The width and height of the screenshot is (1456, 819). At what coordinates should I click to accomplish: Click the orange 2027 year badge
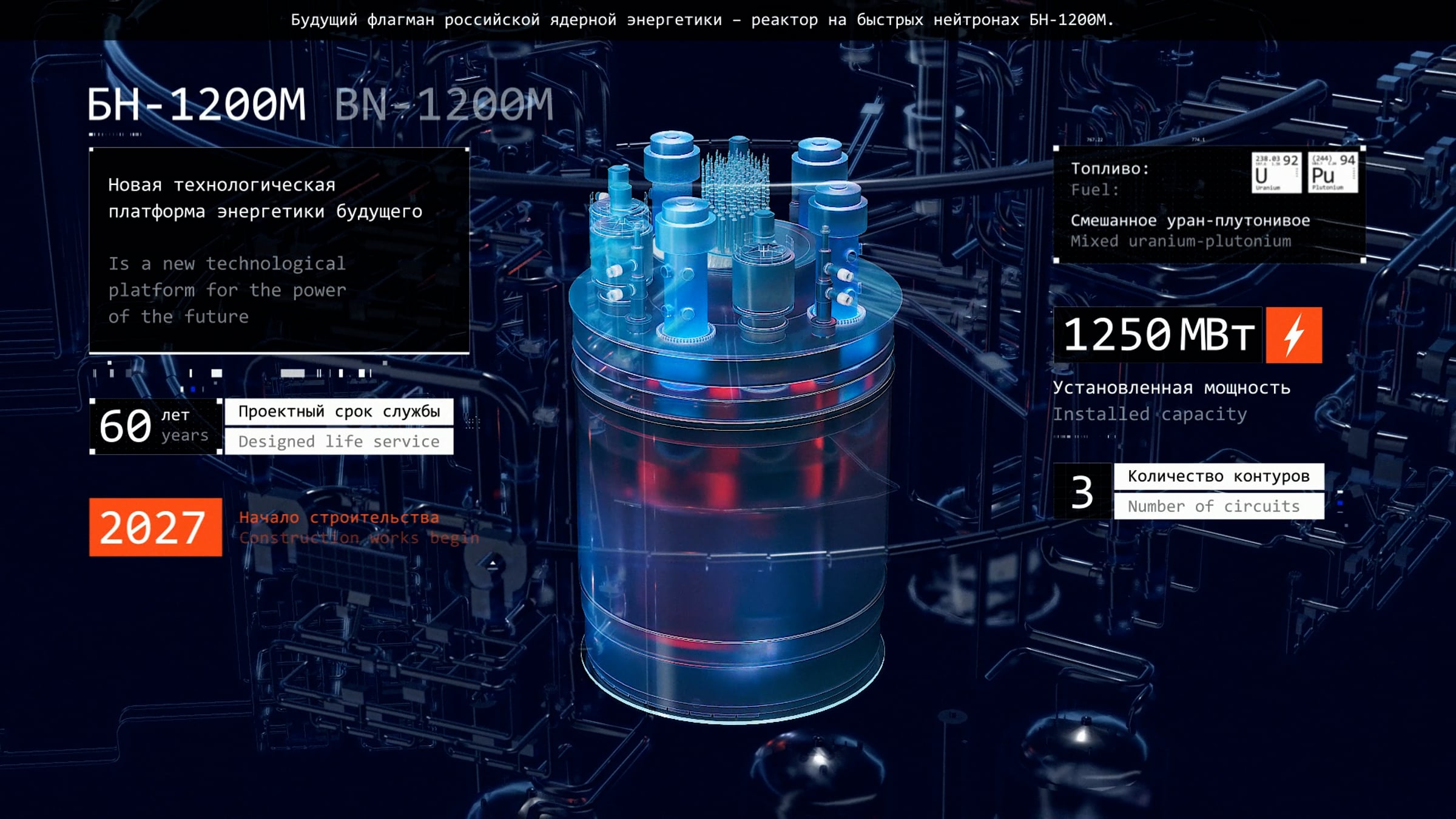(x=155, y=527)
